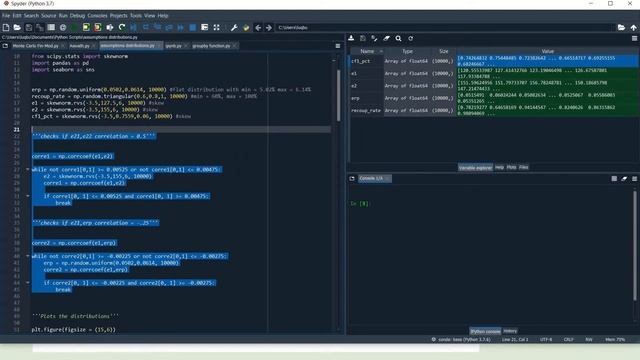Select the recoup_rate variable row
The width and height of the screenshot is (640, 360).
(494, 111)
